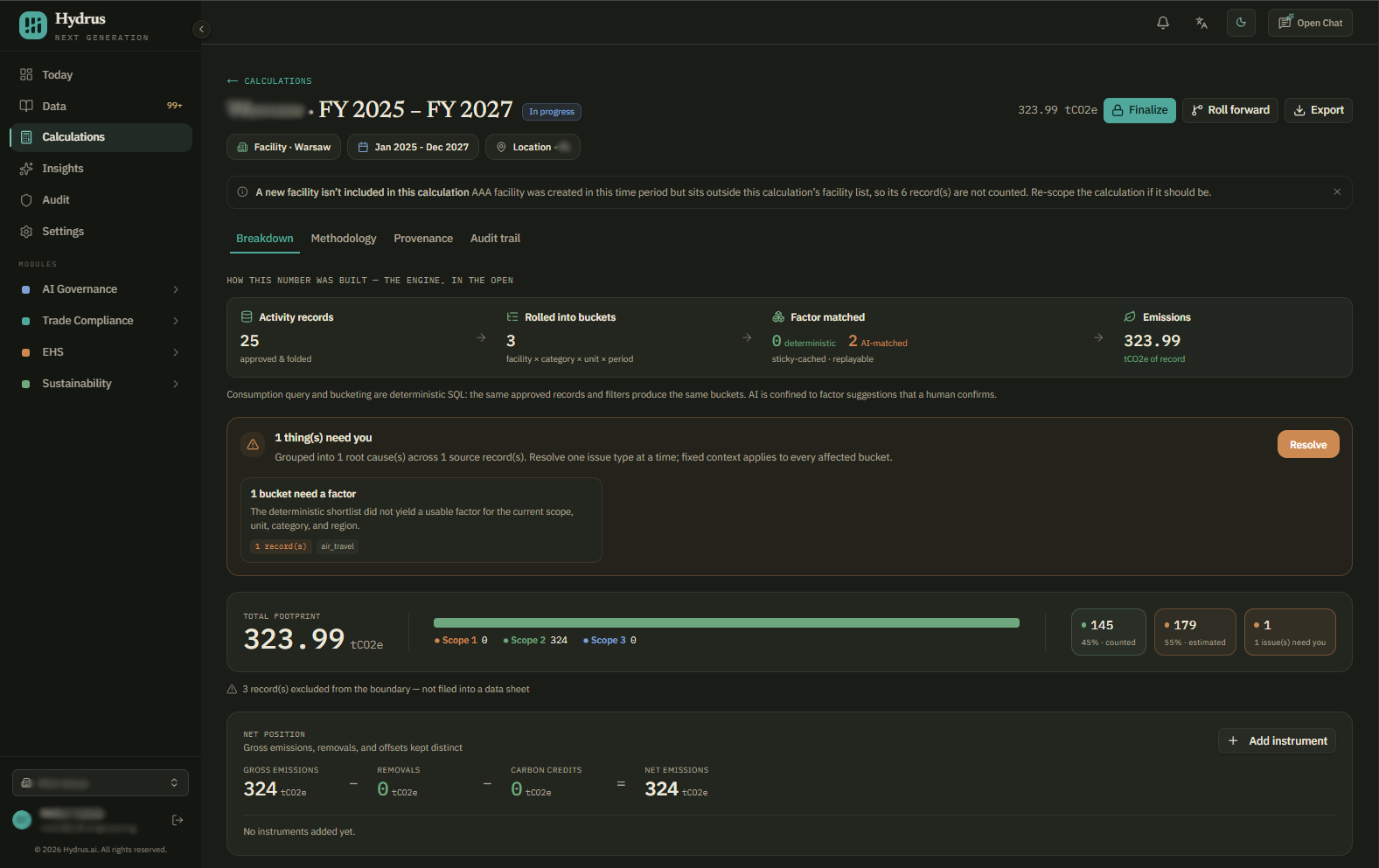Click the air_travel tag
The width and height of the screenshot is (1379, 868).
tap(338, 546)
